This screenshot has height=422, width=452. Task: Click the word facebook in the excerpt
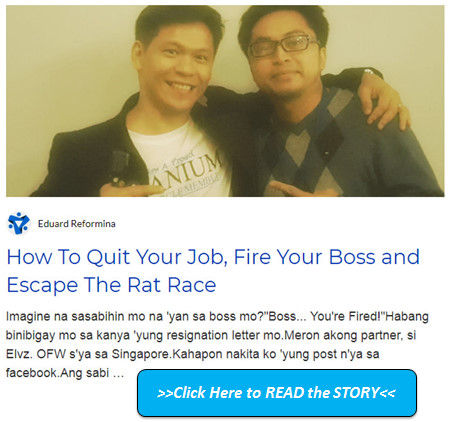(33, 373)
